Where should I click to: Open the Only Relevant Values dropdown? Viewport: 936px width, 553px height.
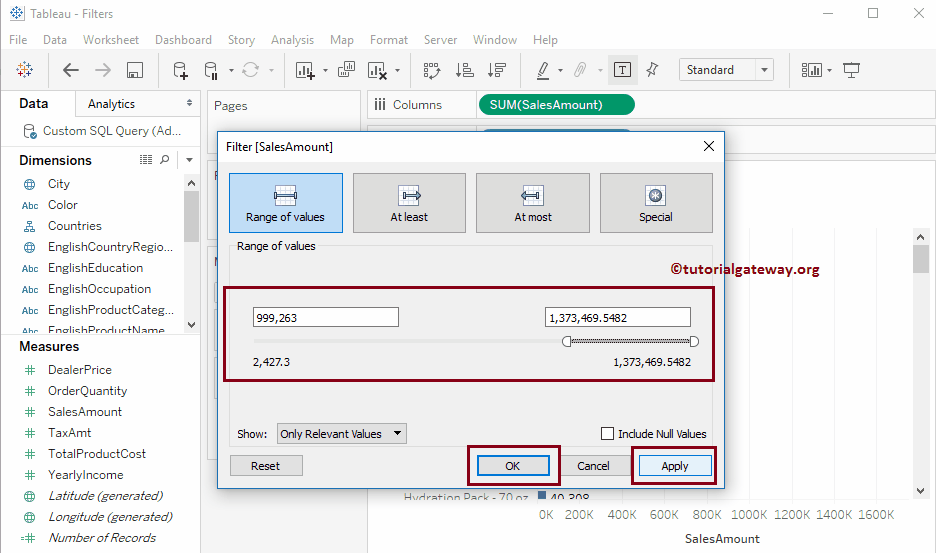pyautogui.click(x=341, y=434)
